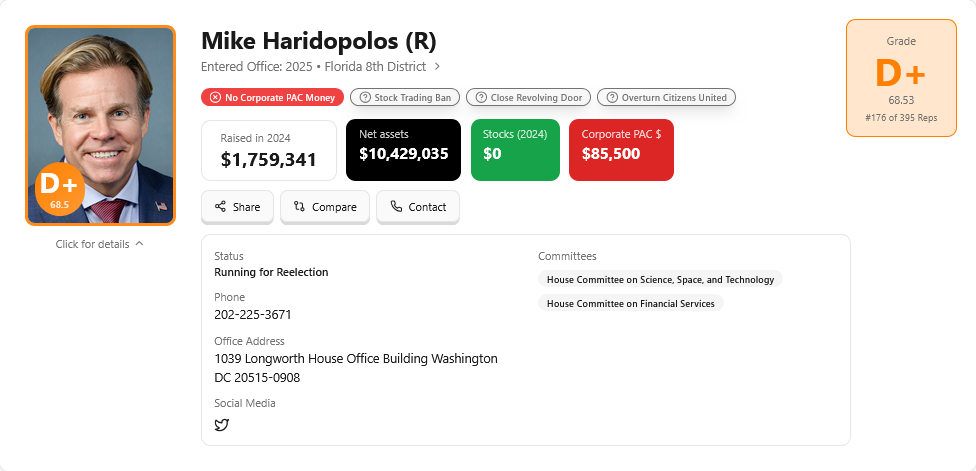
Task: Click the Stock Trading Ban question icon
Action: click(x=365, y=97)
